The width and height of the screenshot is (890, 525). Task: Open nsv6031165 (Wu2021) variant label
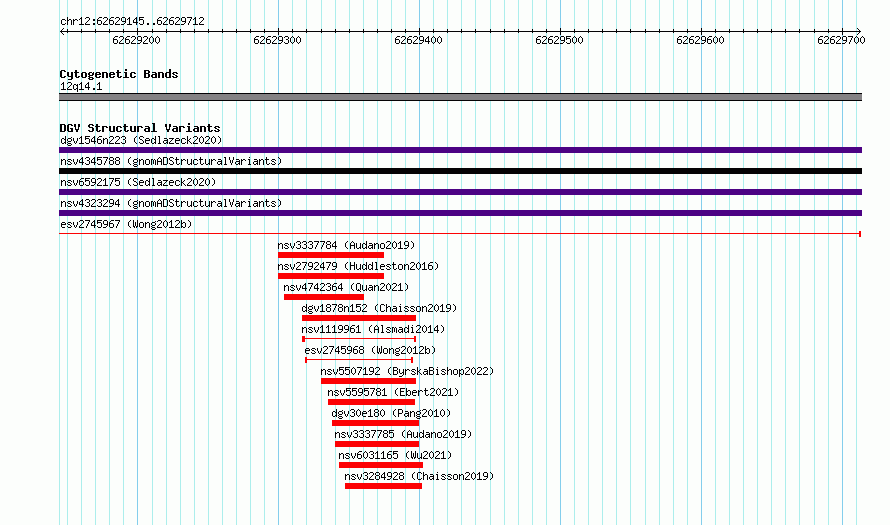395,455
